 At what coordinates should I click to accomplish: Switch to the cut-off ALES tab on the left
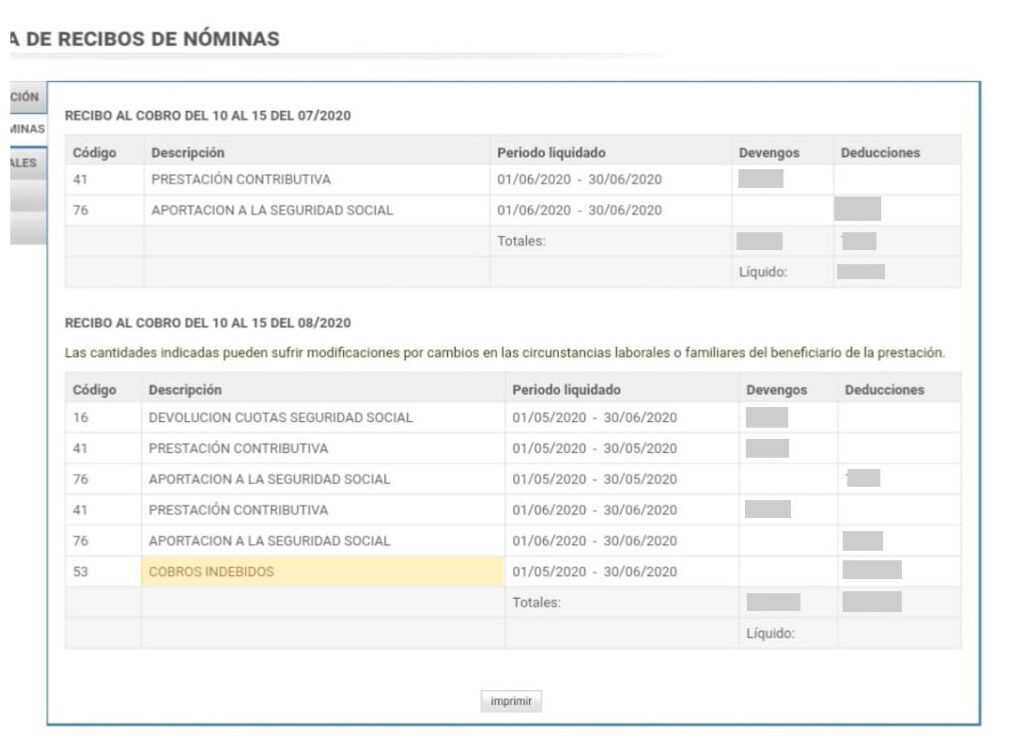point(27,163)
